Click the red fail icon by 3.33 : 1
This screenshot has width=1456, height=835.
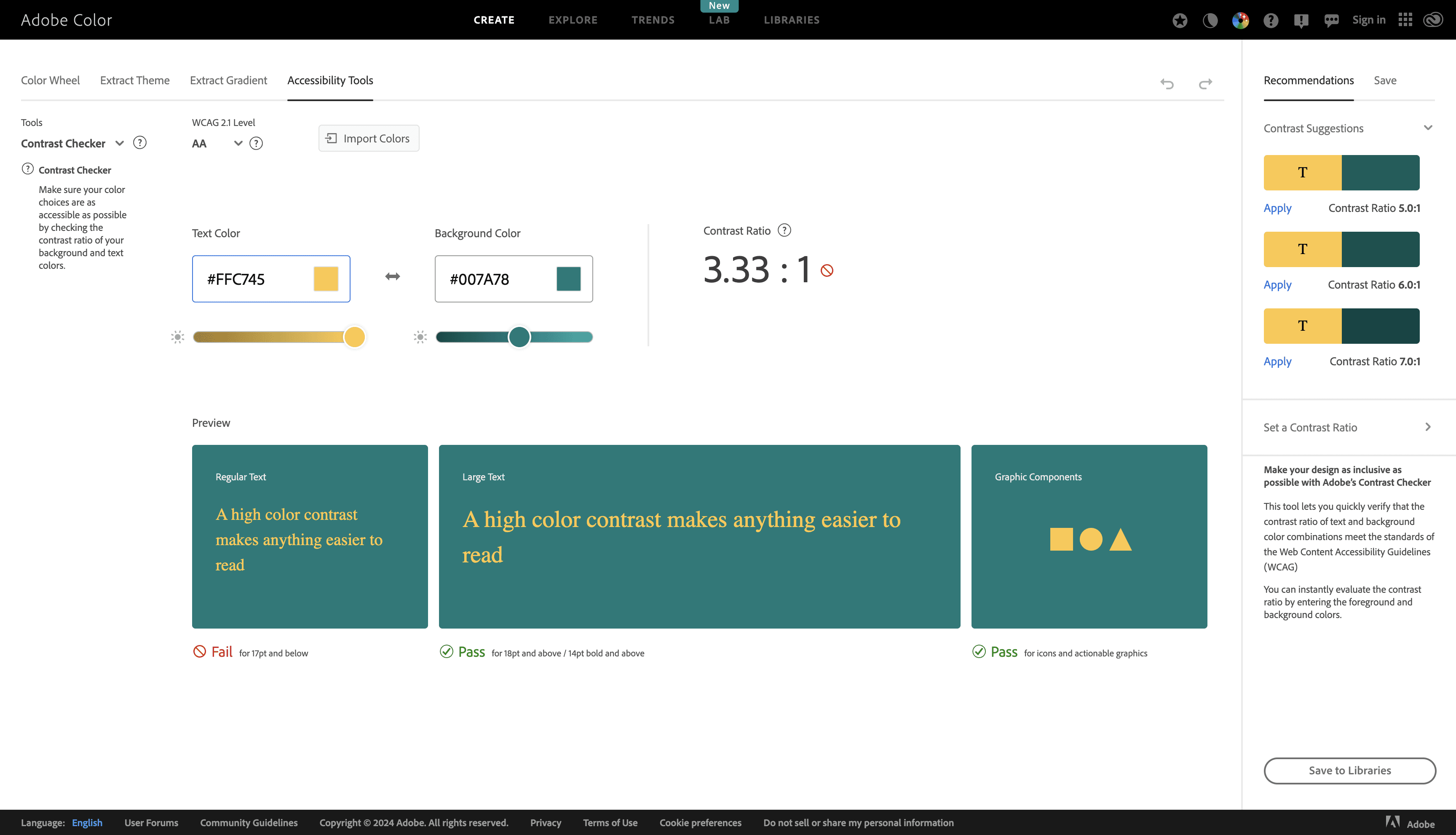(x=827, y=270)
